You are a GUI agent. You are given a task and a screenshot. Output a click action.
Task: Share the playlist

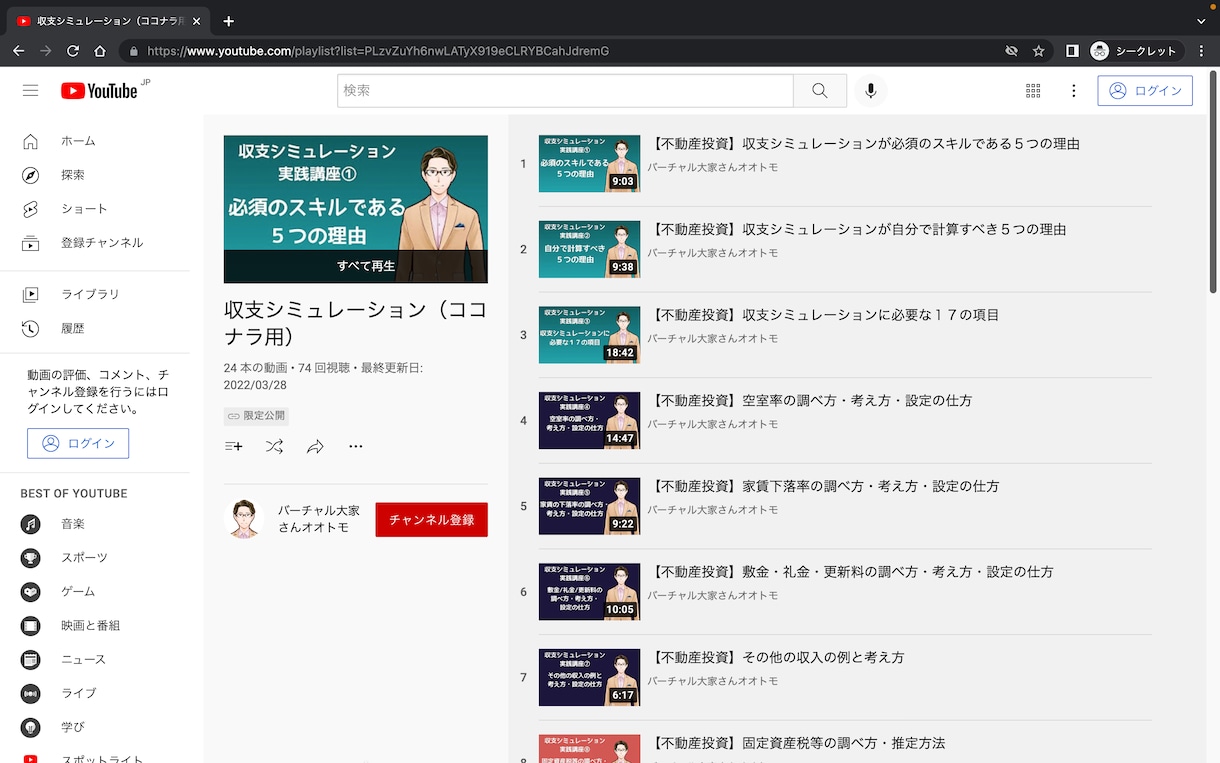pos(315,447)
